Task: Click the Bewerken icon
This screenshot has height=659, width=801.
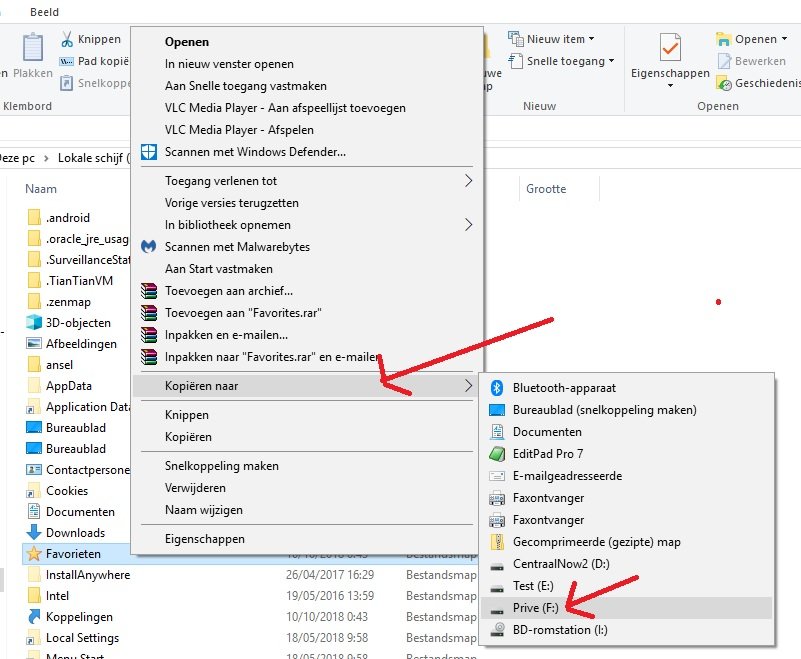Action: pyautogui.click(x=724, y=61)
